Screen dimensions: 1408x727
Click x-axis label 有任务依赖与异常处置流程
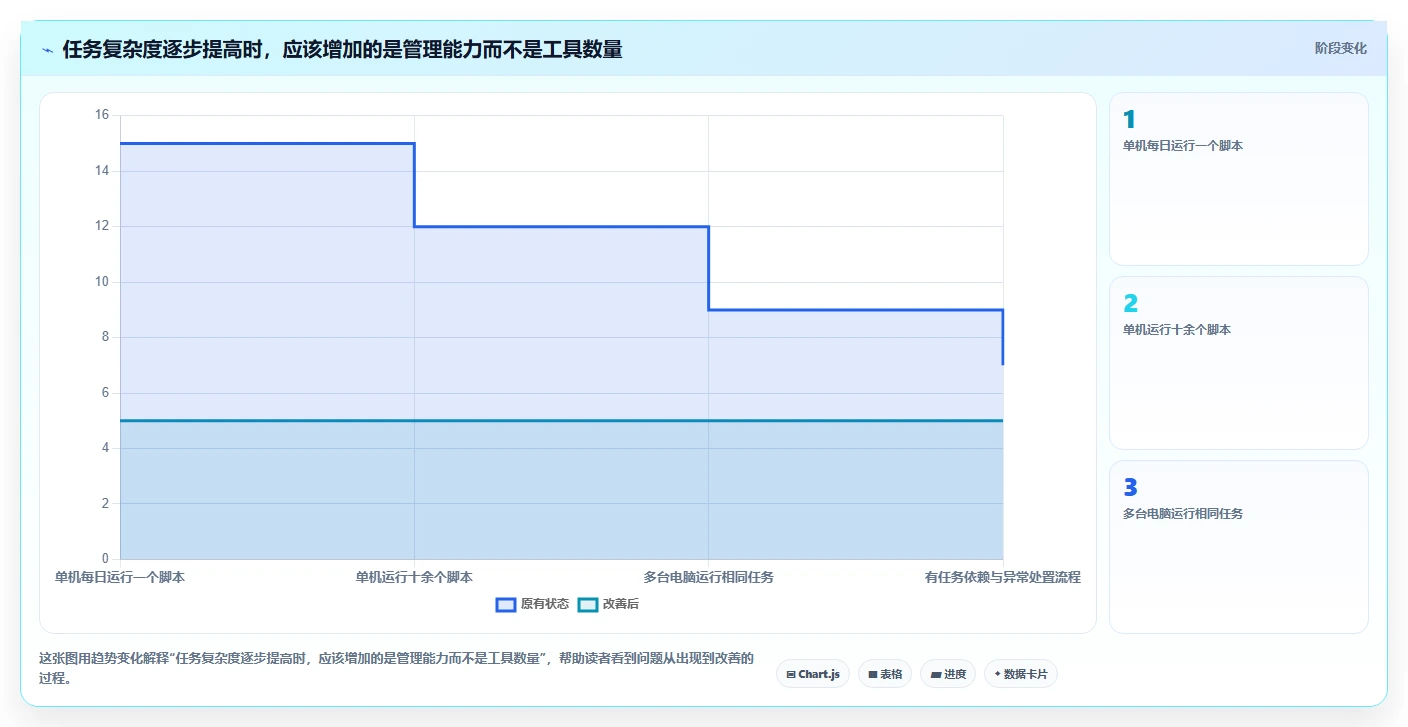point(1002,577)
